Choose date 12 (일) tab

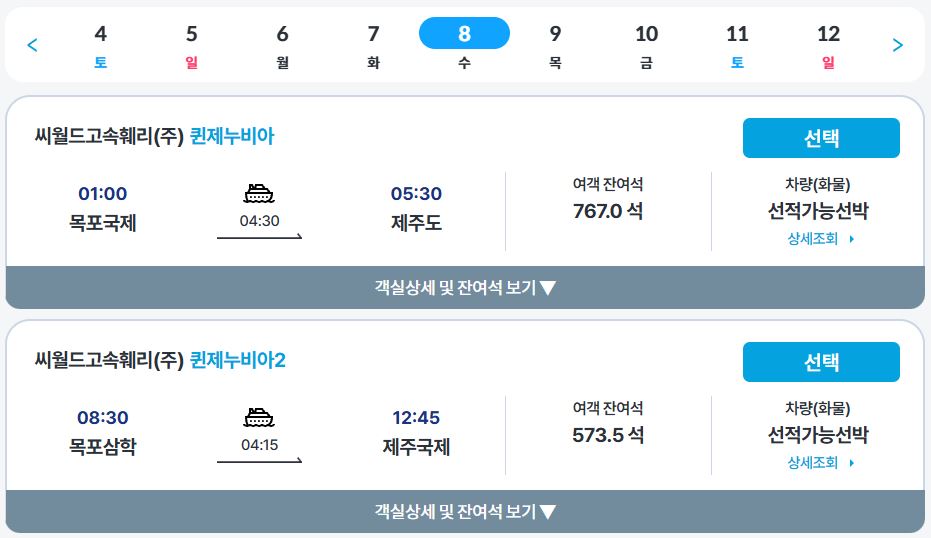828,45
